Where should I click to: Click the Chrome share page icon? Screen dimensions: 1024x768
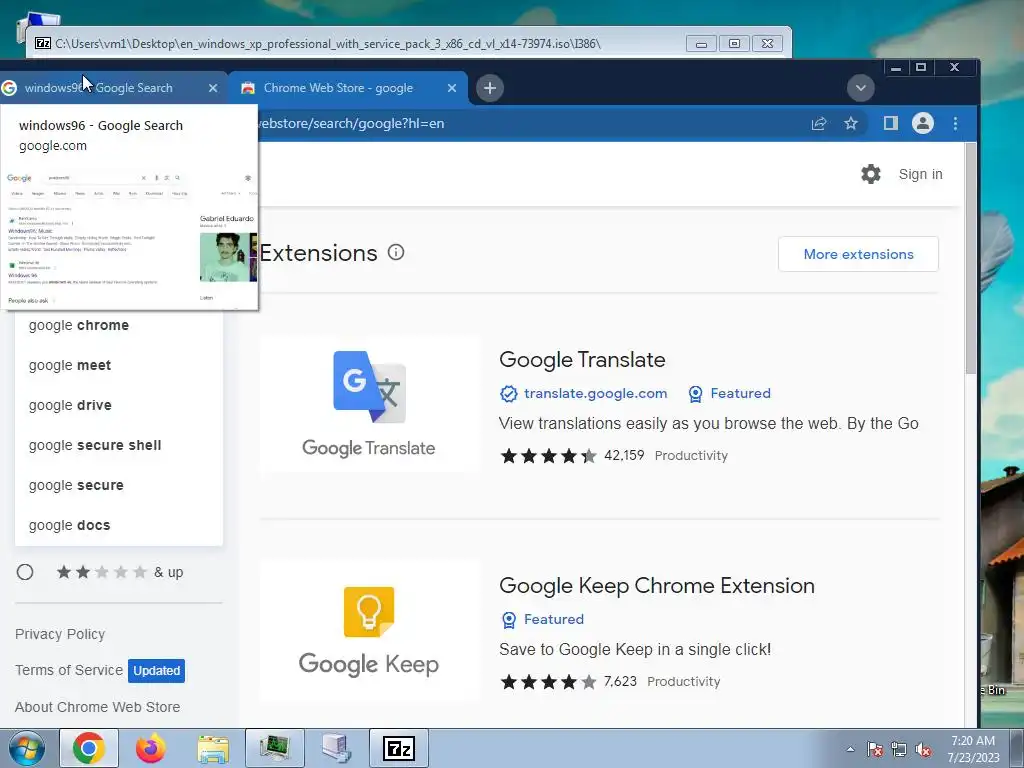818,123
